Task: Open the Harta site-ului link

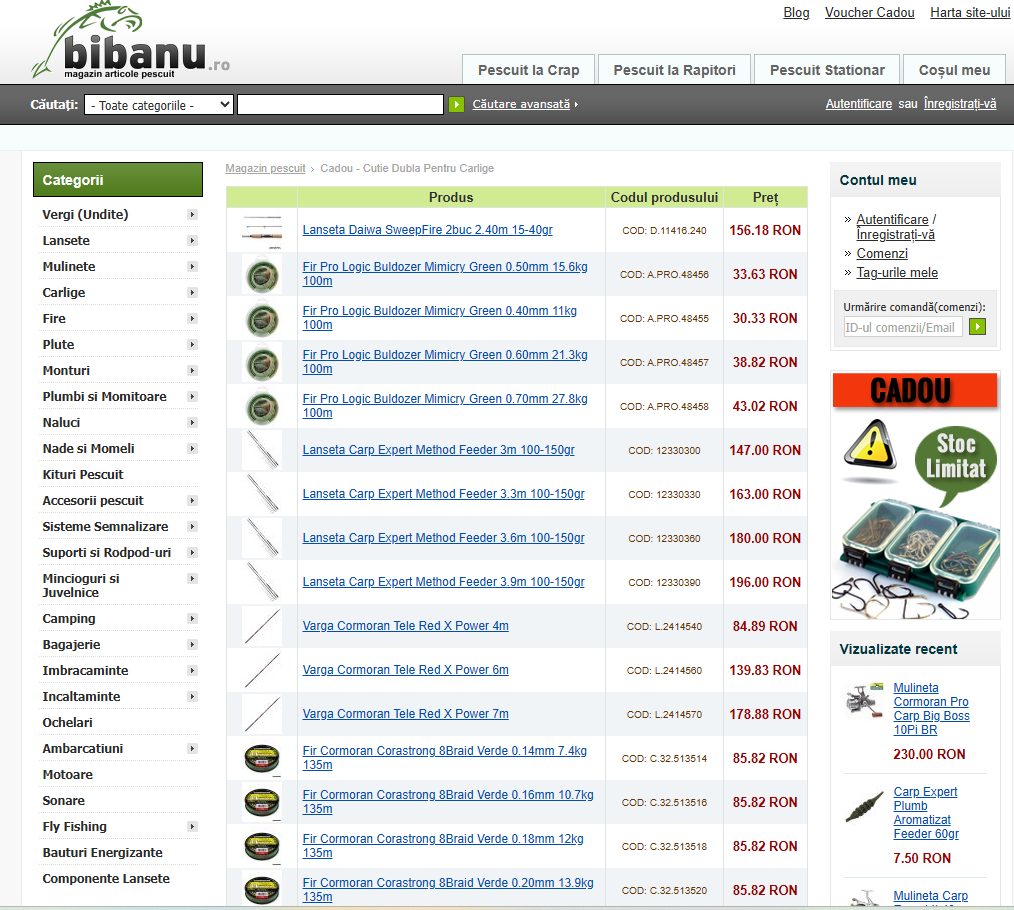Action: coord(969,12)
